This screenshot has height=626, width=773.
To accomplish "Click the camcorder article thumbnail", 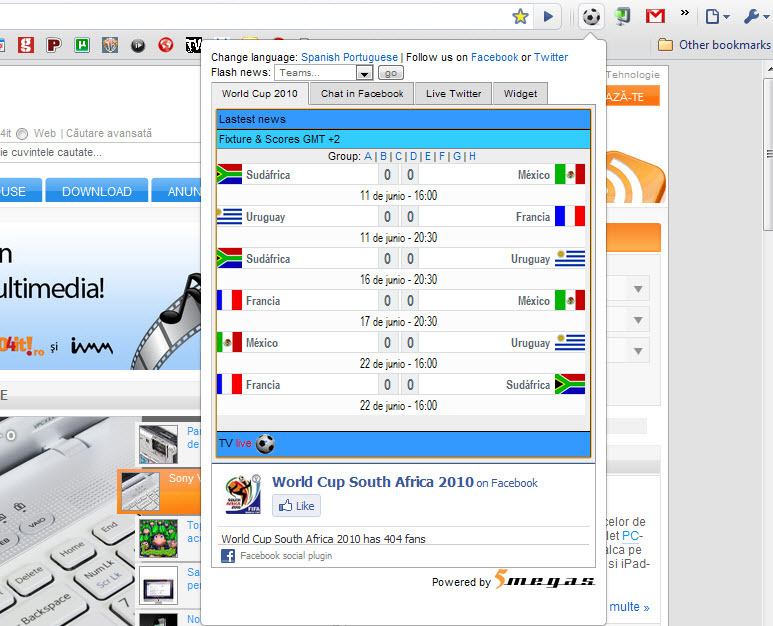I will pos(158,444).
